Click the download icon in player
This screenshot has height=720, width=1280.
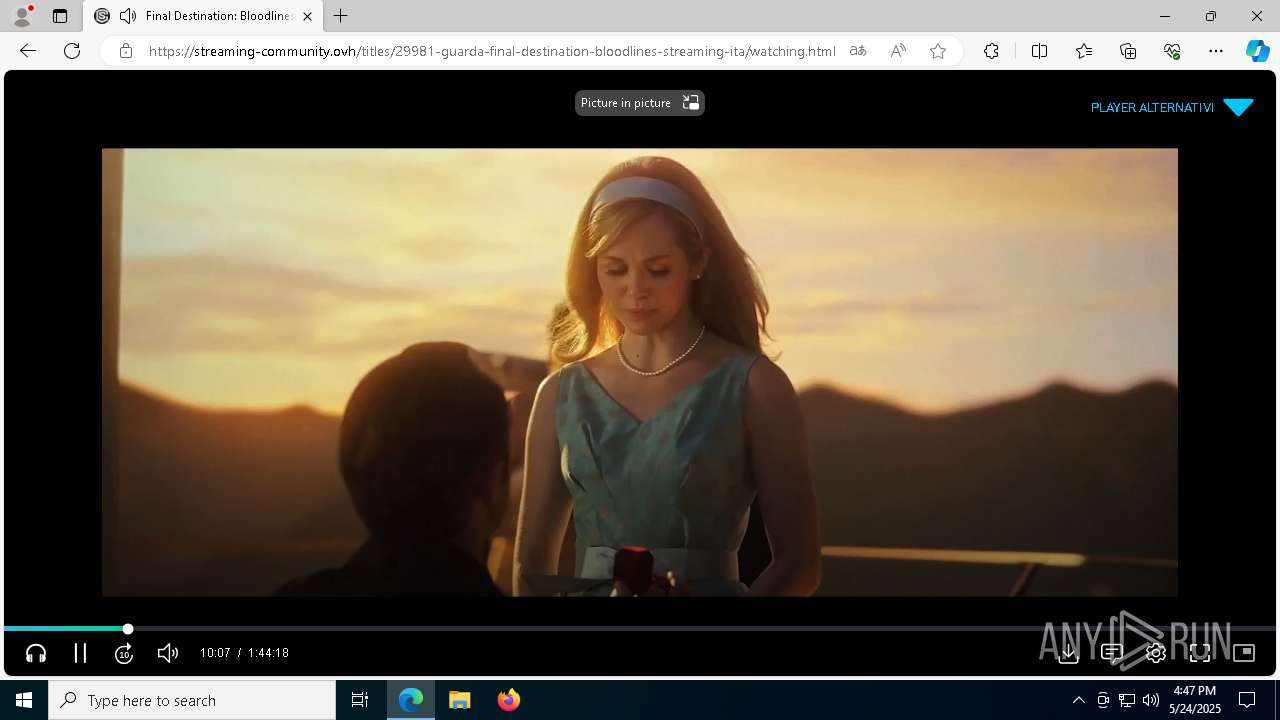(x=1068, y=653)
